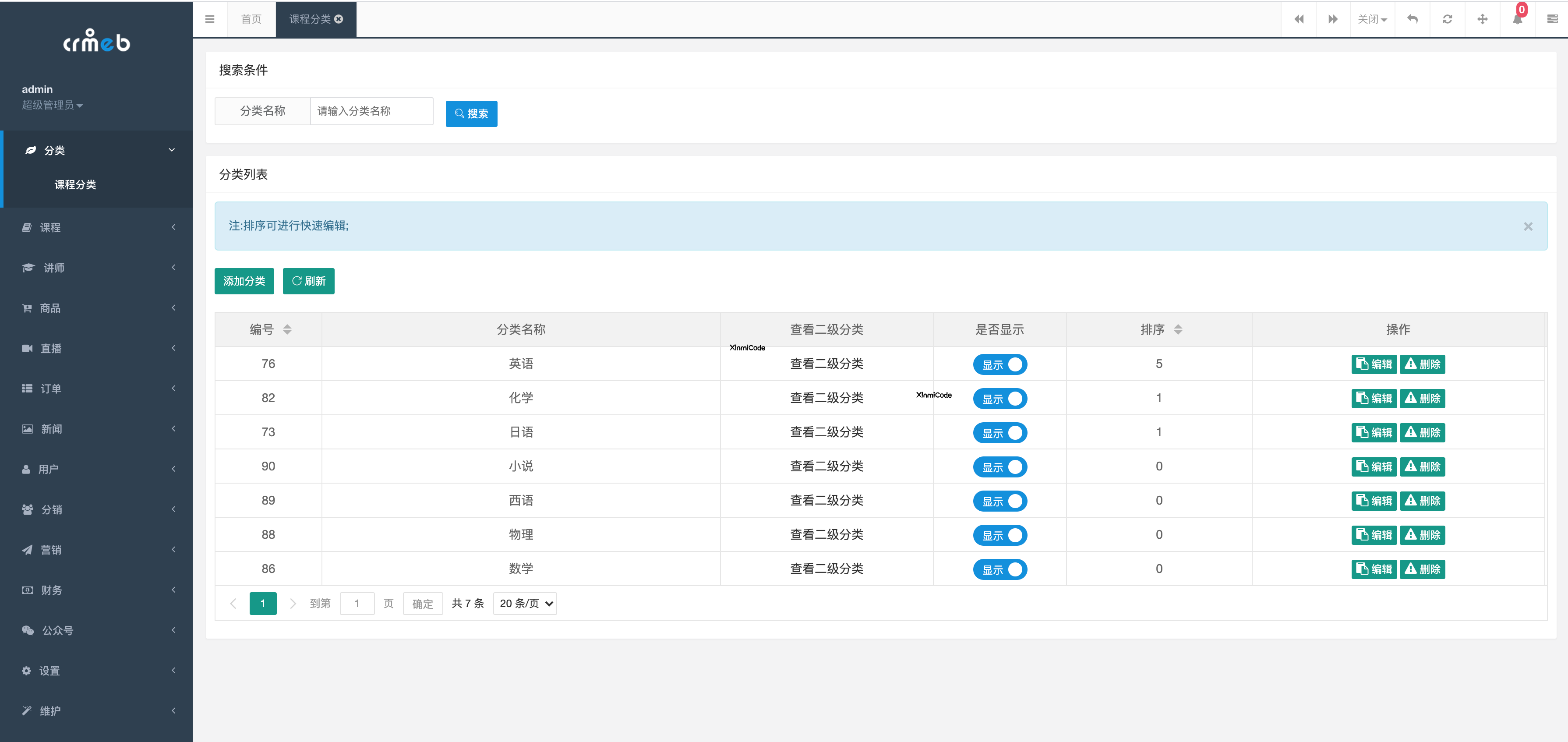
Task: Open the 关闭 dropdown in top bar
Action: click(1371, 19)
